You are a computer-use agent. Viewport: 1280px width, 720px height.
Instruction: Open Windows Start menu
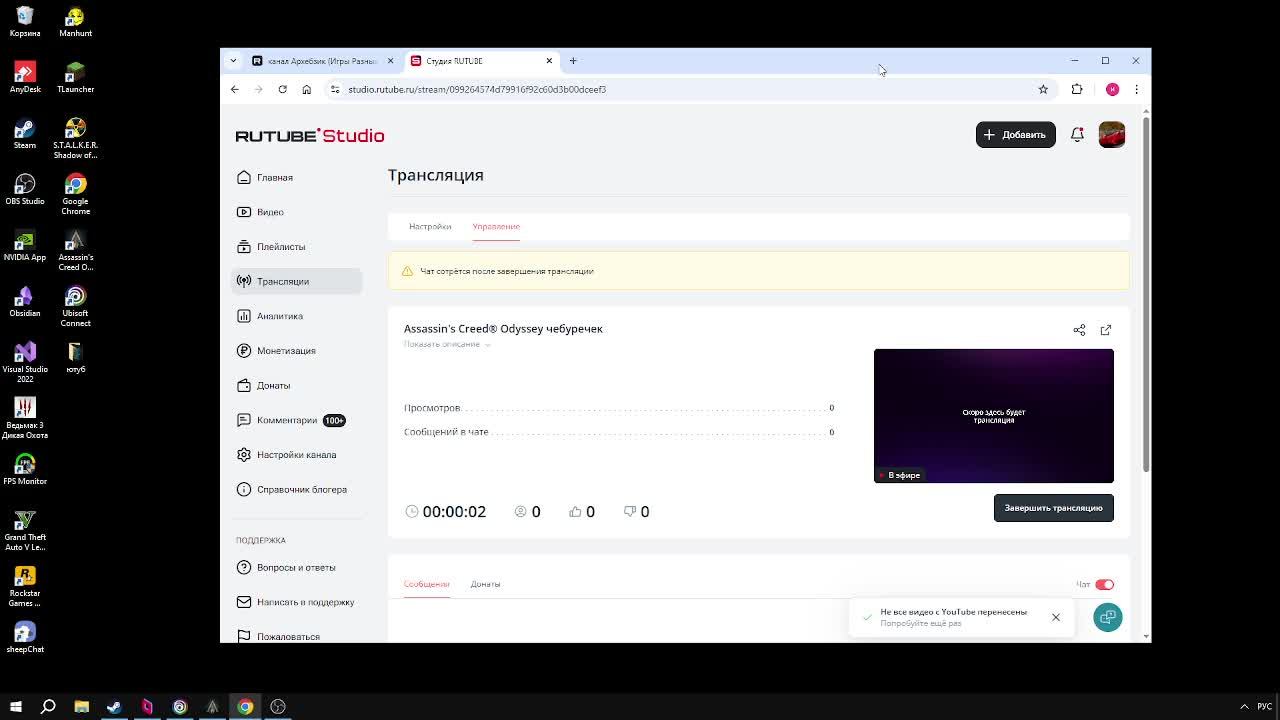(15, 707)
